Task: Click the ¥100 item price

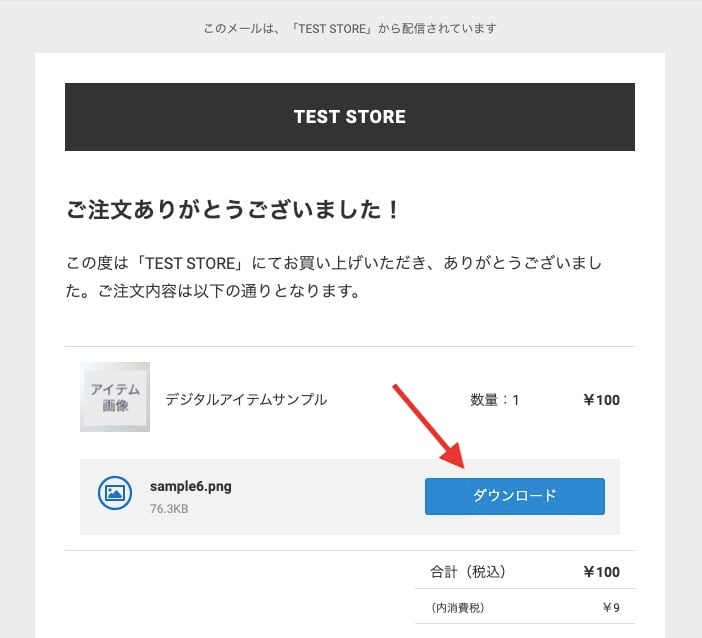Action: pos(602,400)
